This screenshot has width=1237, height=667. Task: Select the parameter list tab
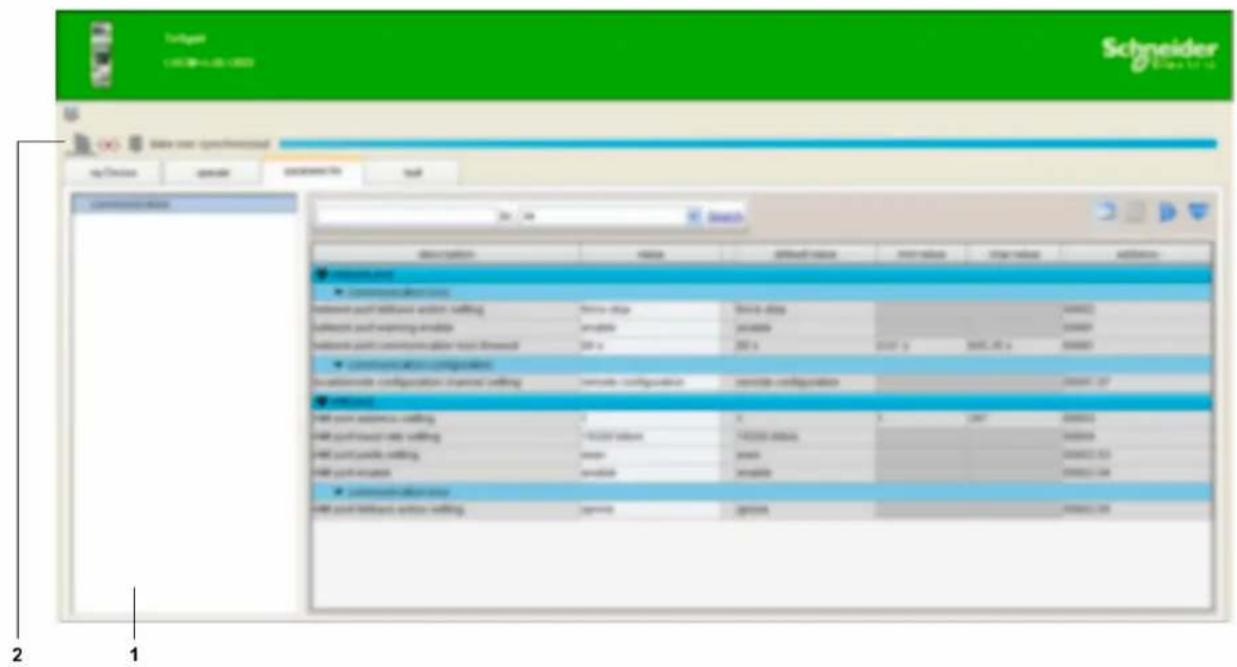tap(312, 172)
